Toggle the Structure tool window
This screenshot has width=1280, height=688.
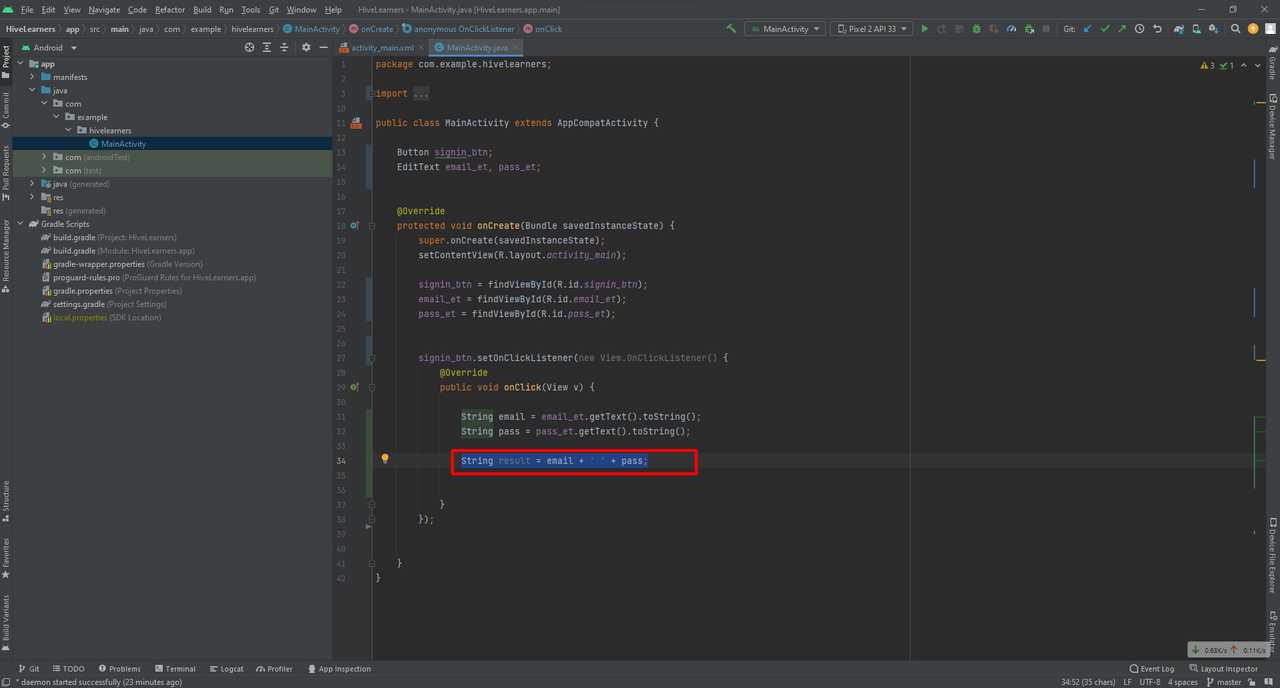6,501
